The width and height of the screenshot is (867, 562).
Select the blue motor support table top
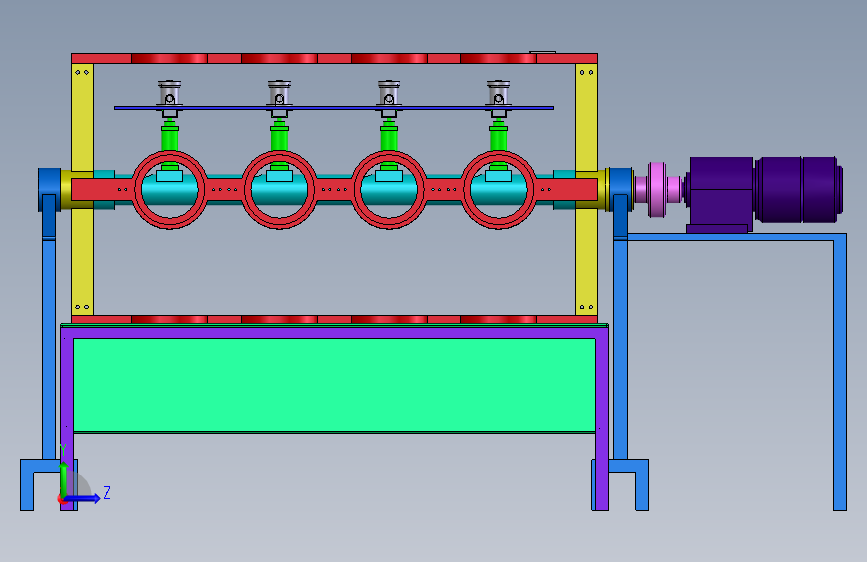pyautogui.click(x=737, y=237)
